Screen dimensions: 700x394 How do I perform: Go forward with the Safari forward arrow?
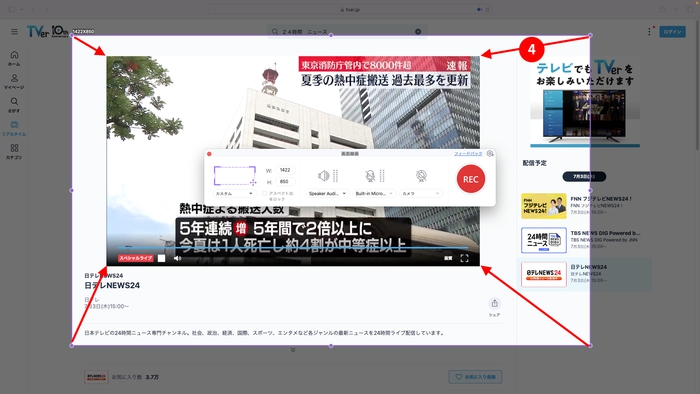pos(46,9)
